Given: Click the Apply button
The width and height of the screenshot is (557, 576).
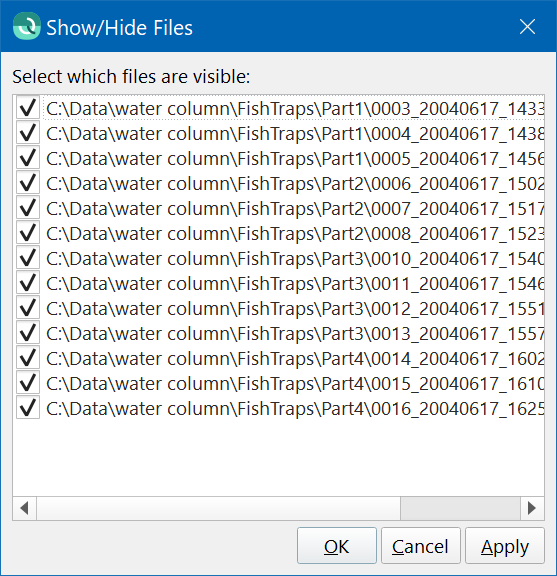Looking at the screenshot, I should [x=504, y=546].
